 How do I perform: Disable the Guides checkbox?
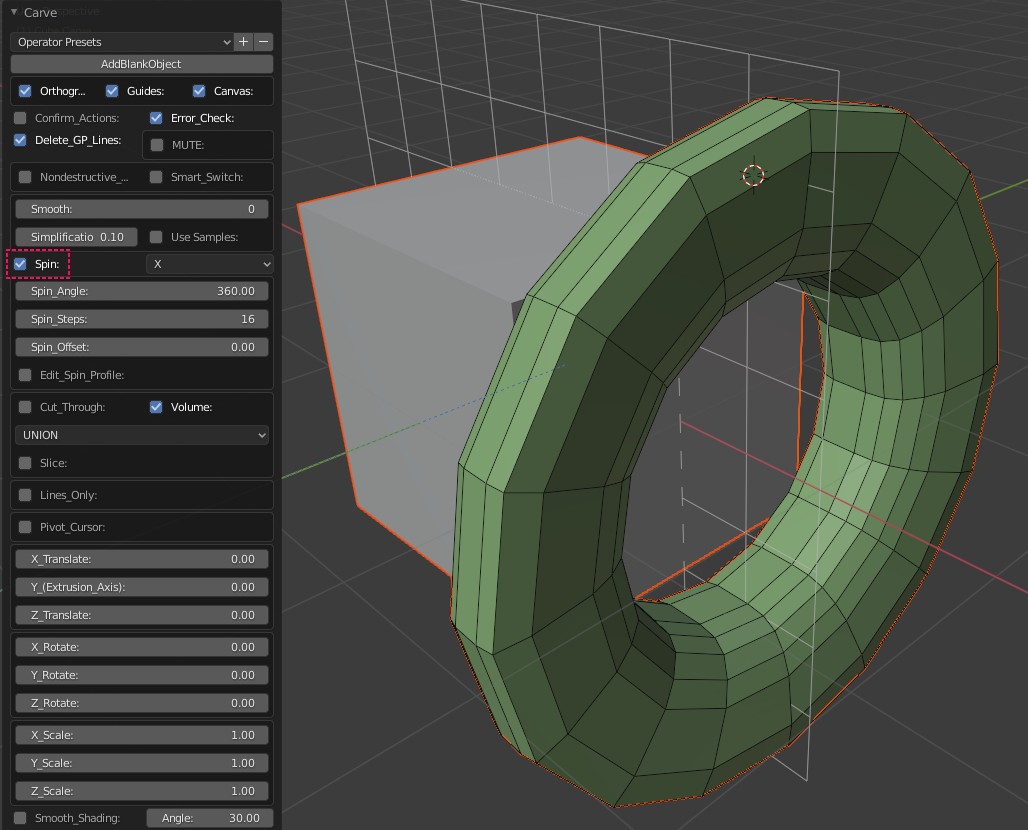pyautogui.click(x=113, y=91)
